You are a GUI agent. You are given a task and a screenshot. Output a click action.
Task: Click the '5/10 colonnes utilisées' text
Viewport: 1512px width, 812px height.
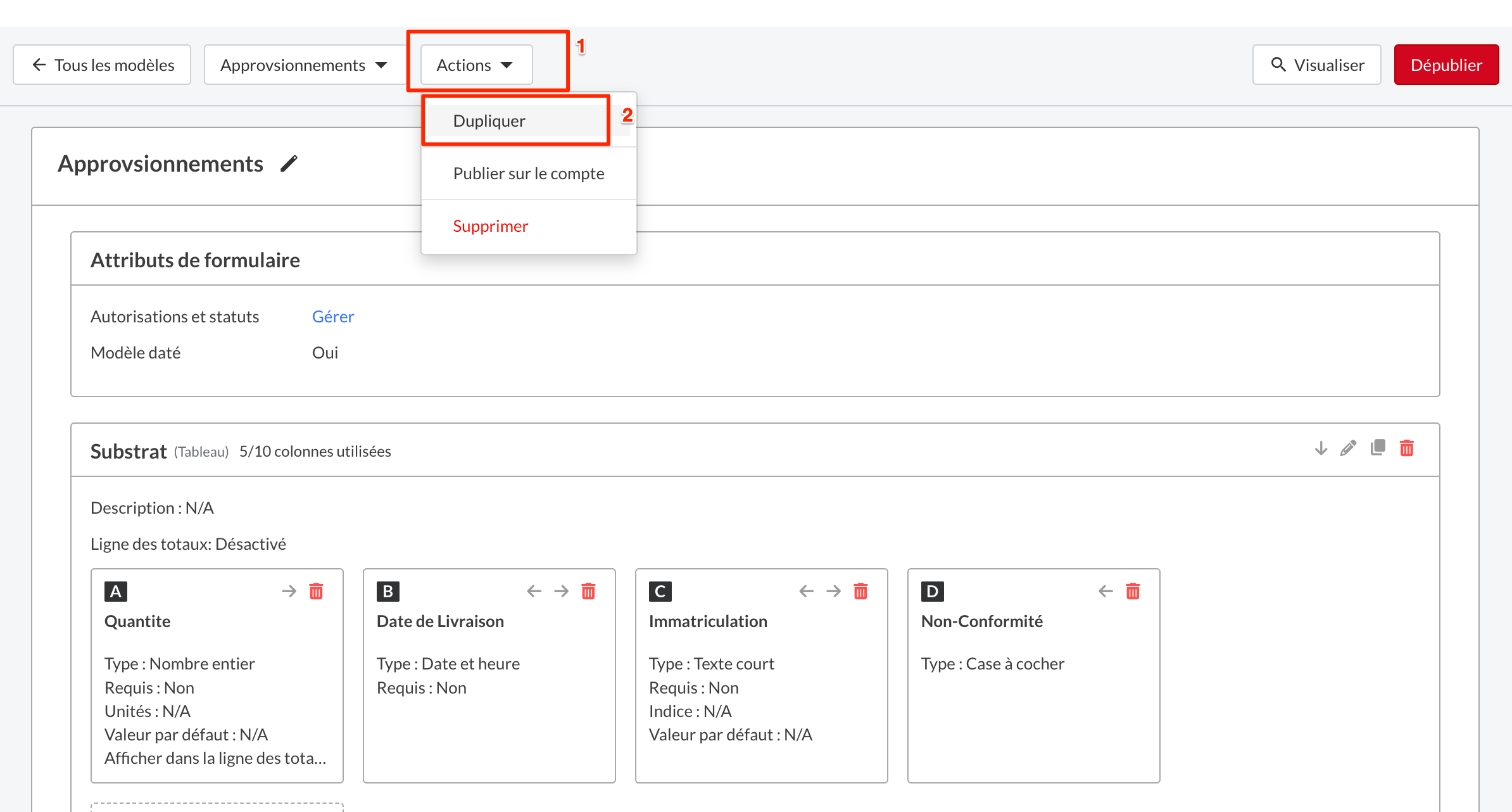click(x=315, y=452)
